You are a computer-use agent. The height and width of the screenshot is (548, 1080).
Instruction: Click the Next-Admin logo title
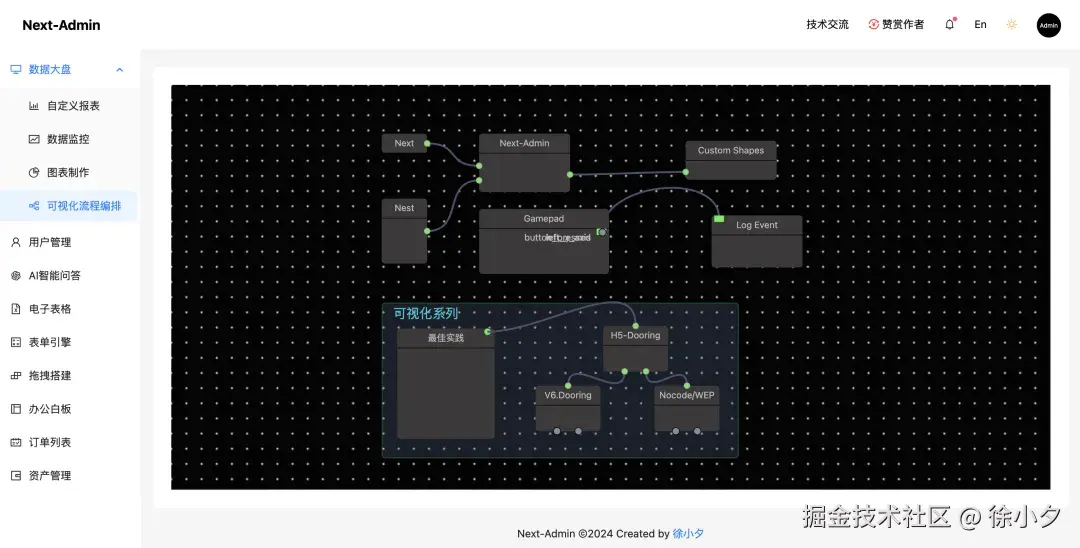[x=61, y=25]
